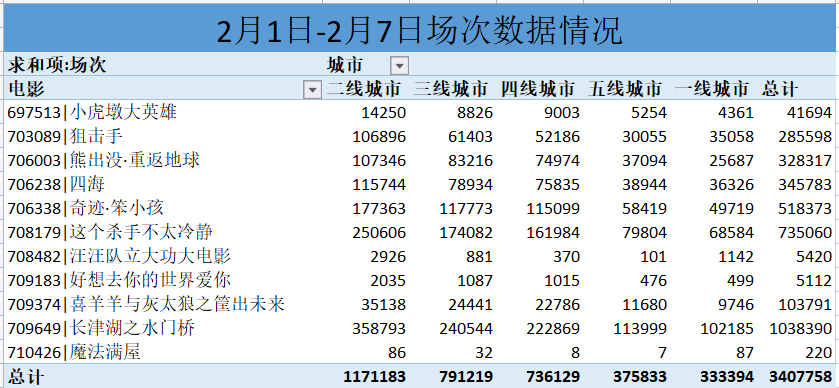Click the grand total 333394
Image resolution: width=839 pixels, height=388 pixels.
(x=727, y=377)
